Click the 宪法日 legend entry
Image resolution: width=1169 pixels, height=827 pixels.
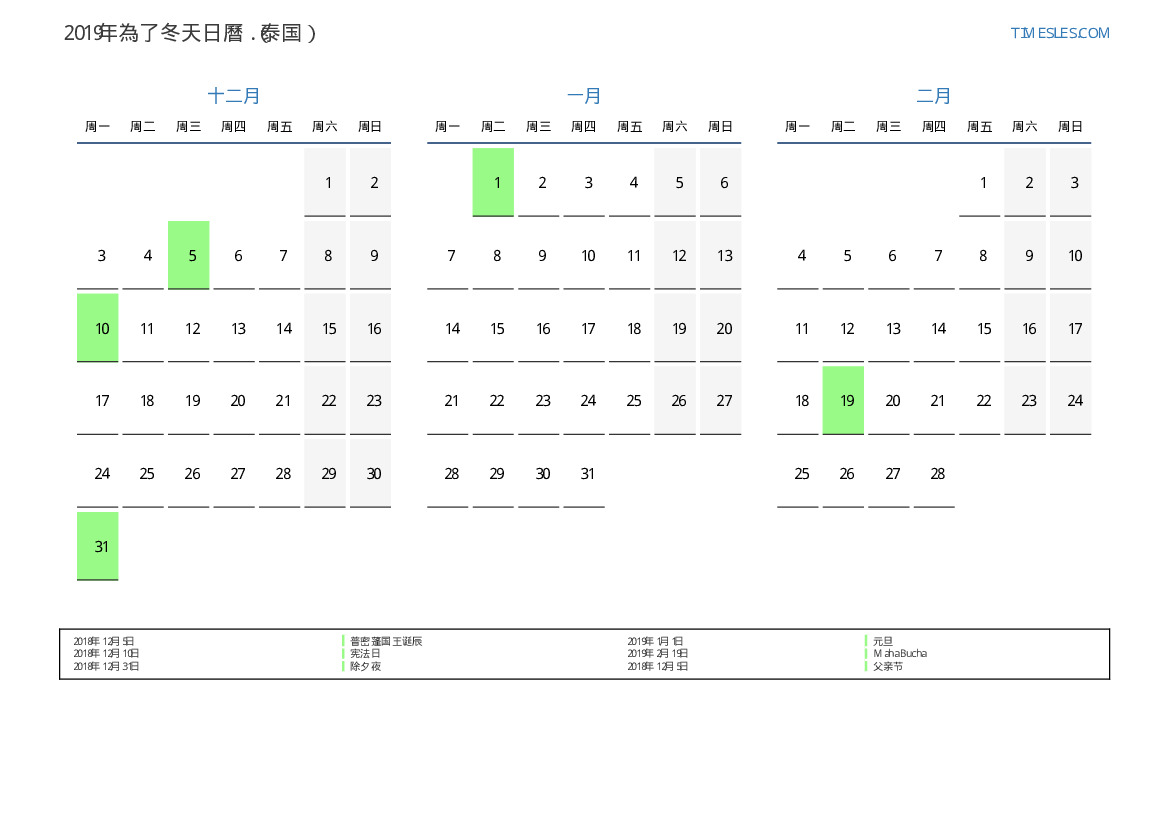tap(365, 653)
